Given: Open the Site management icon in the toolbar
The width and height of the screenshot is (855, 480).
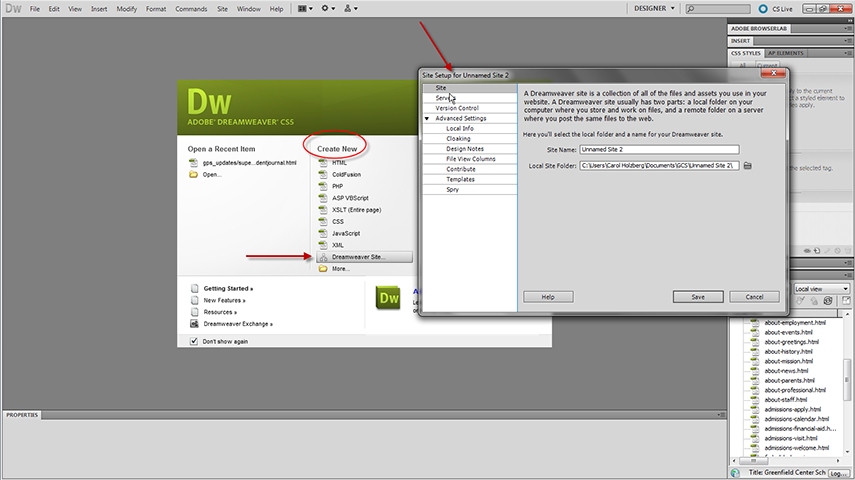Looking at the screenshot, I should pyautogui.click(x=351, y=9).
